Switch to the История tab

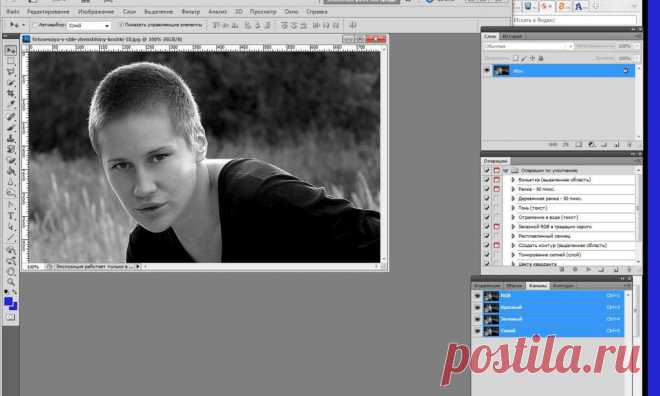pyautogui.click(x=512, y=36)
